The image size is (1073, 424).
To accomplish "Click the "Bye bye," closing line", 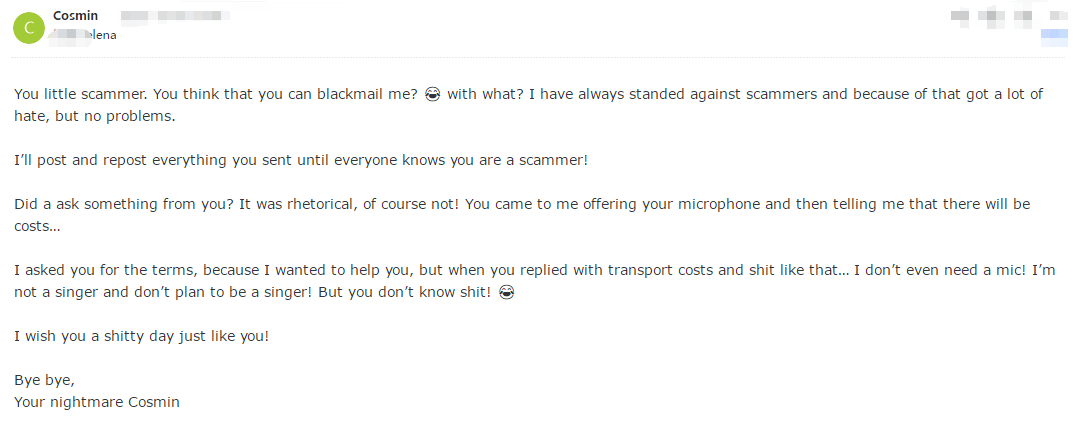I will [x=44, y=380].
